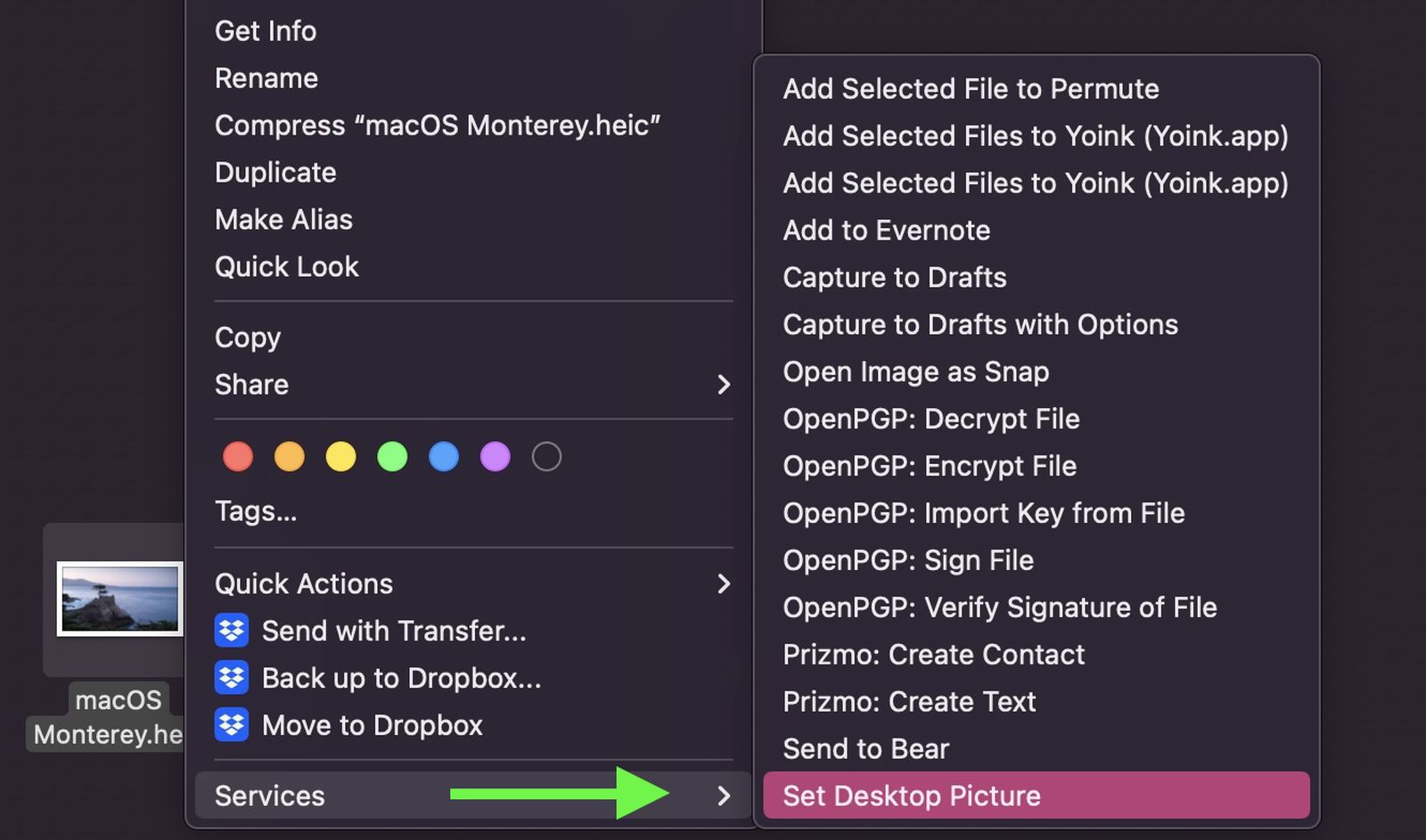Screen dimensions: 1426x840
Task: Apply the purple color tag
Action: (496, 457)
